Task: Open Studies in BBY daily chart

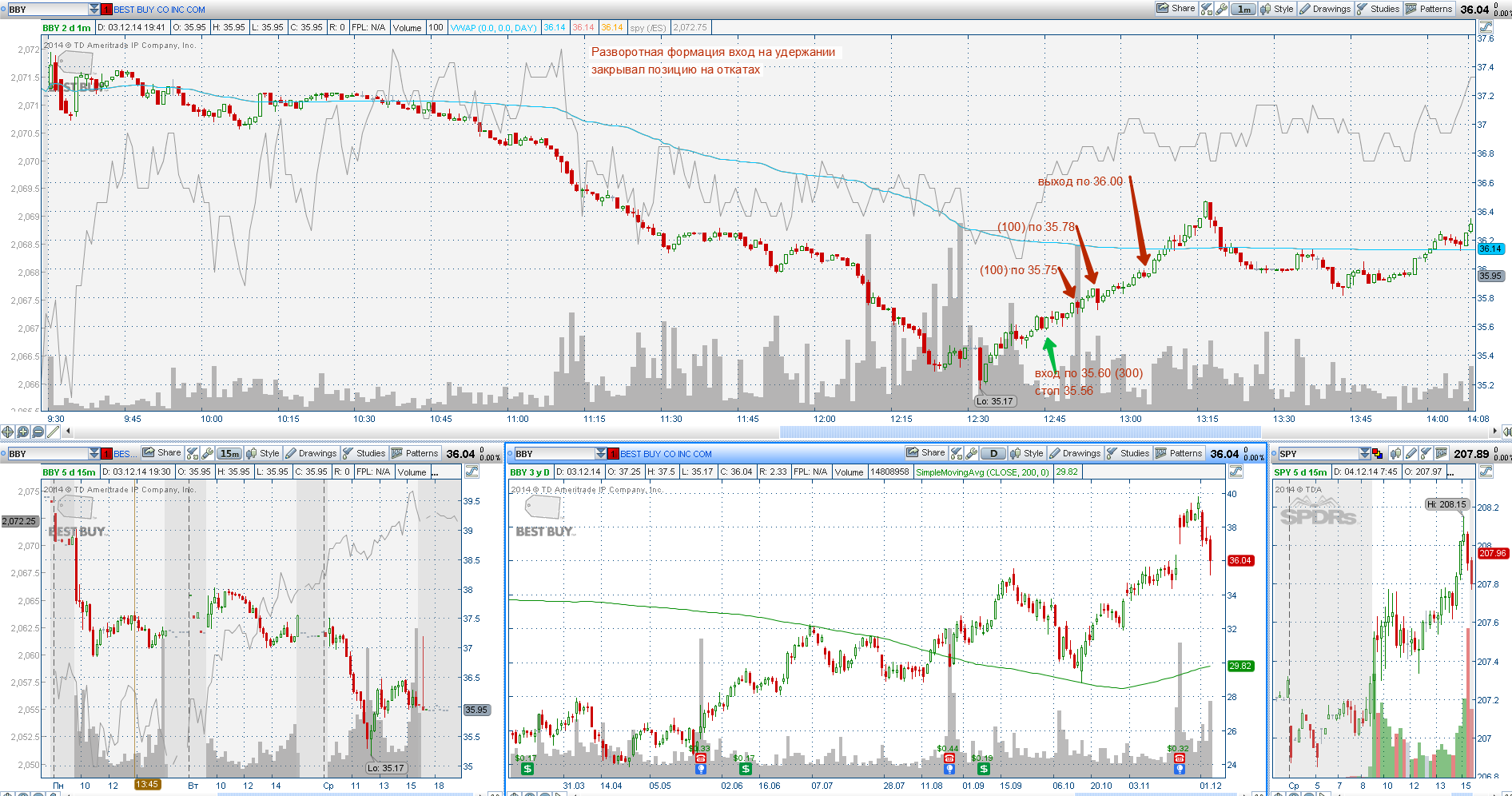Action: 1128,453
